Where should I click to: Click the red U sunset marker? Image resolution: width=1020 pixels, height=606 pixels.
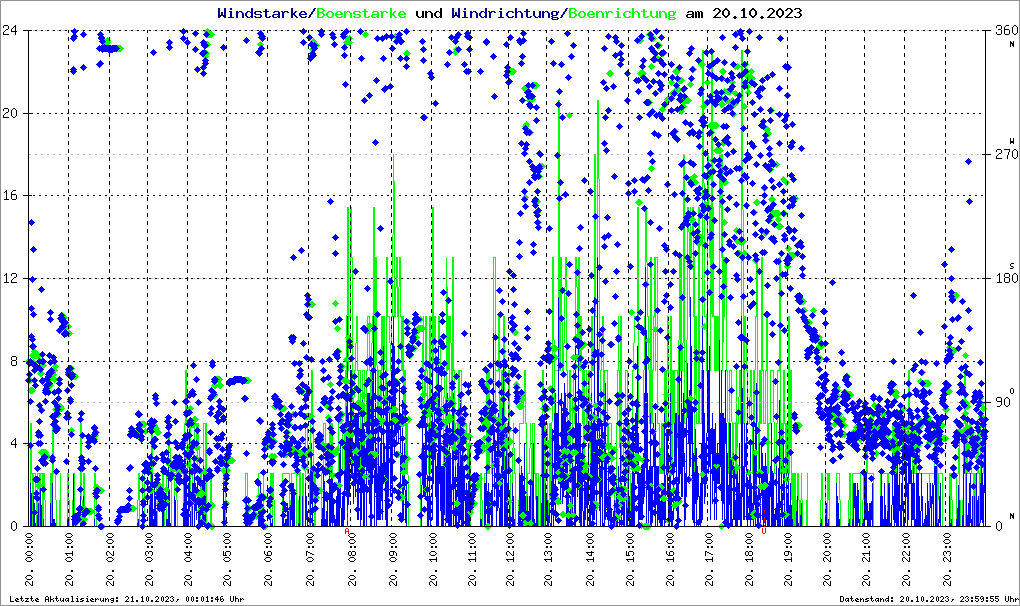tap(764, 531)
